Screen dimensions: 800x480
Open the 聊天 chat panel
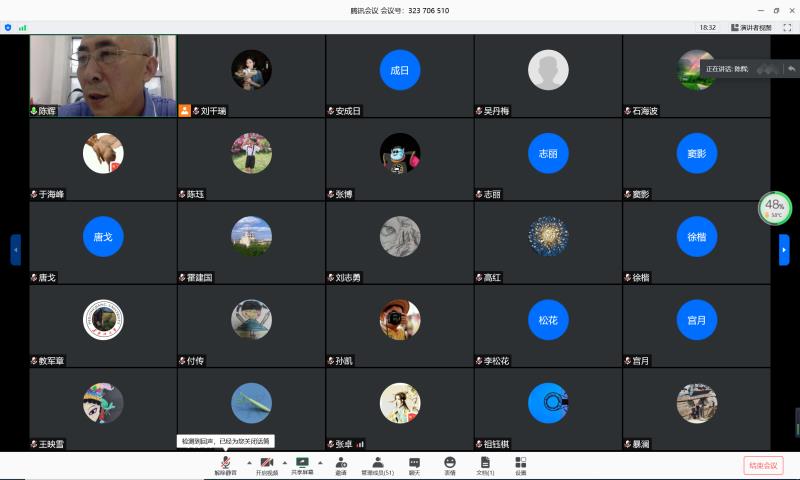pos(414,465)
